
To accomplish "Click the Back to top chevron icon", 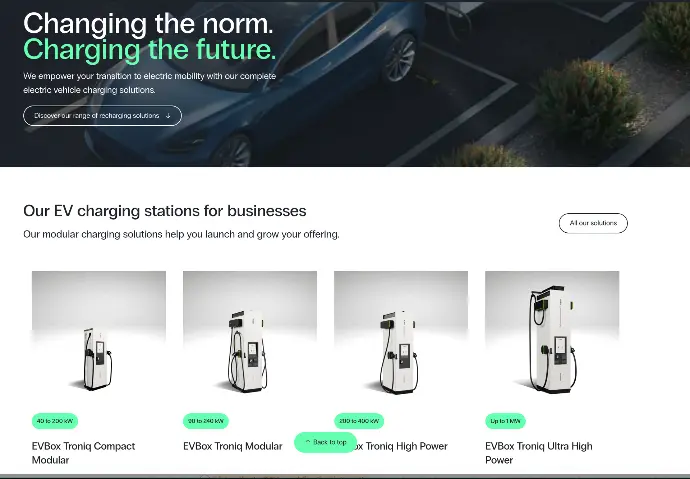I will 308,442.
